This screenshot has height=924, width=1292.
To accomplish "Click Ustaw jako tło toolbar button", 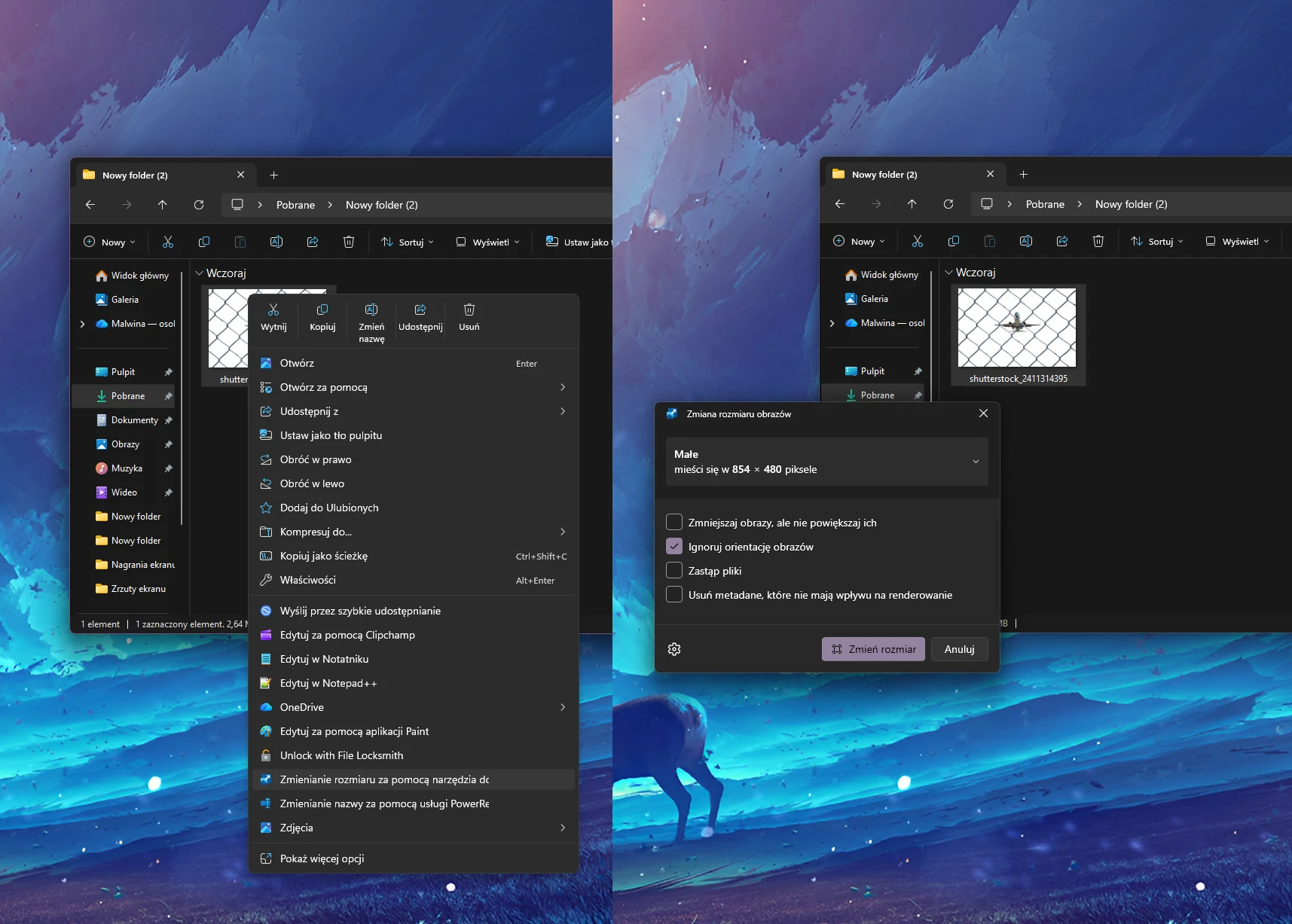I will [x=579, y=242].
